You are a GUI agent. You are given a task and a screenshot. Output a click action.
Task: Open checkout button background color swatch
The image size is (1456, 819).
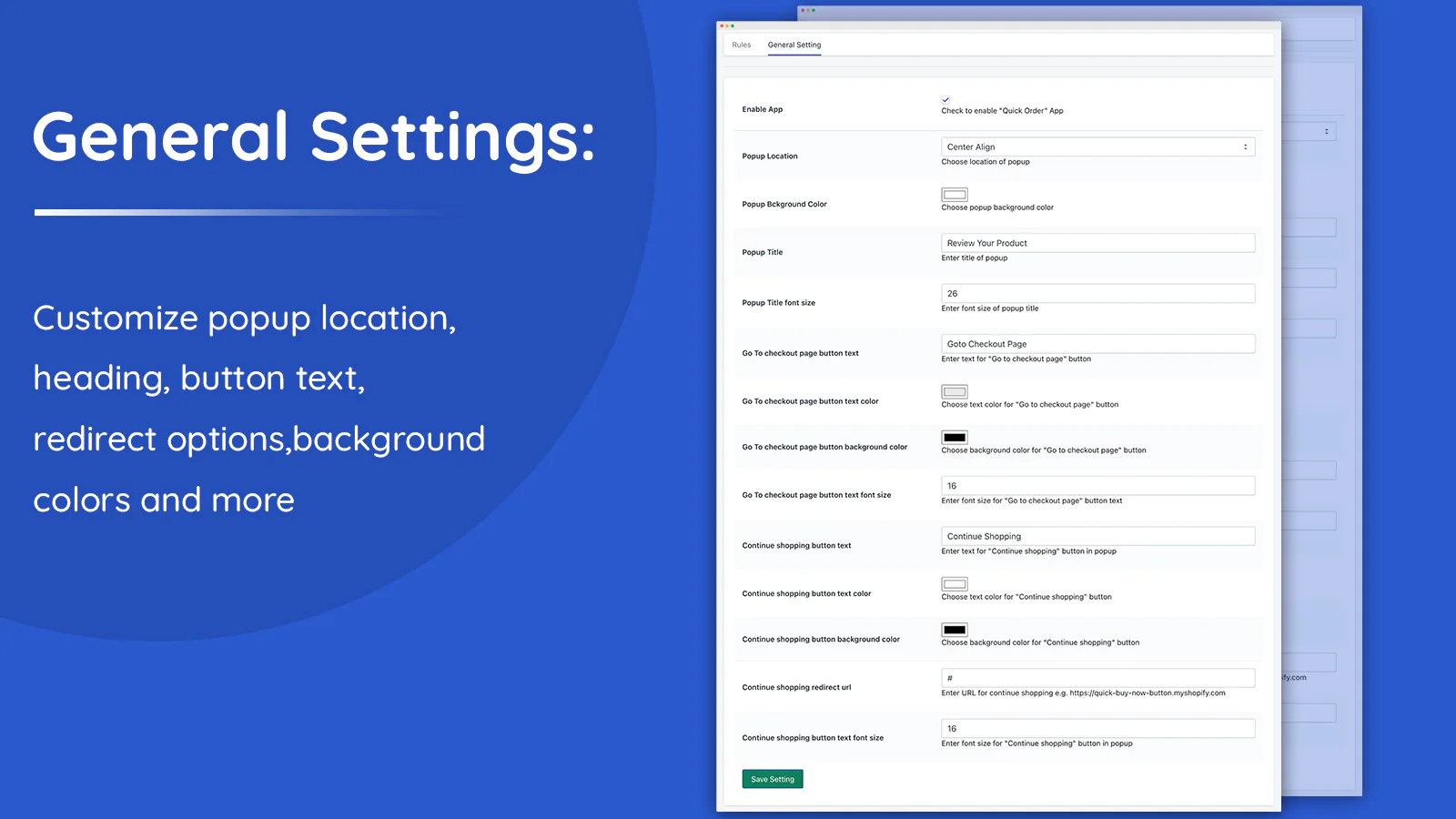pos(954,438)
